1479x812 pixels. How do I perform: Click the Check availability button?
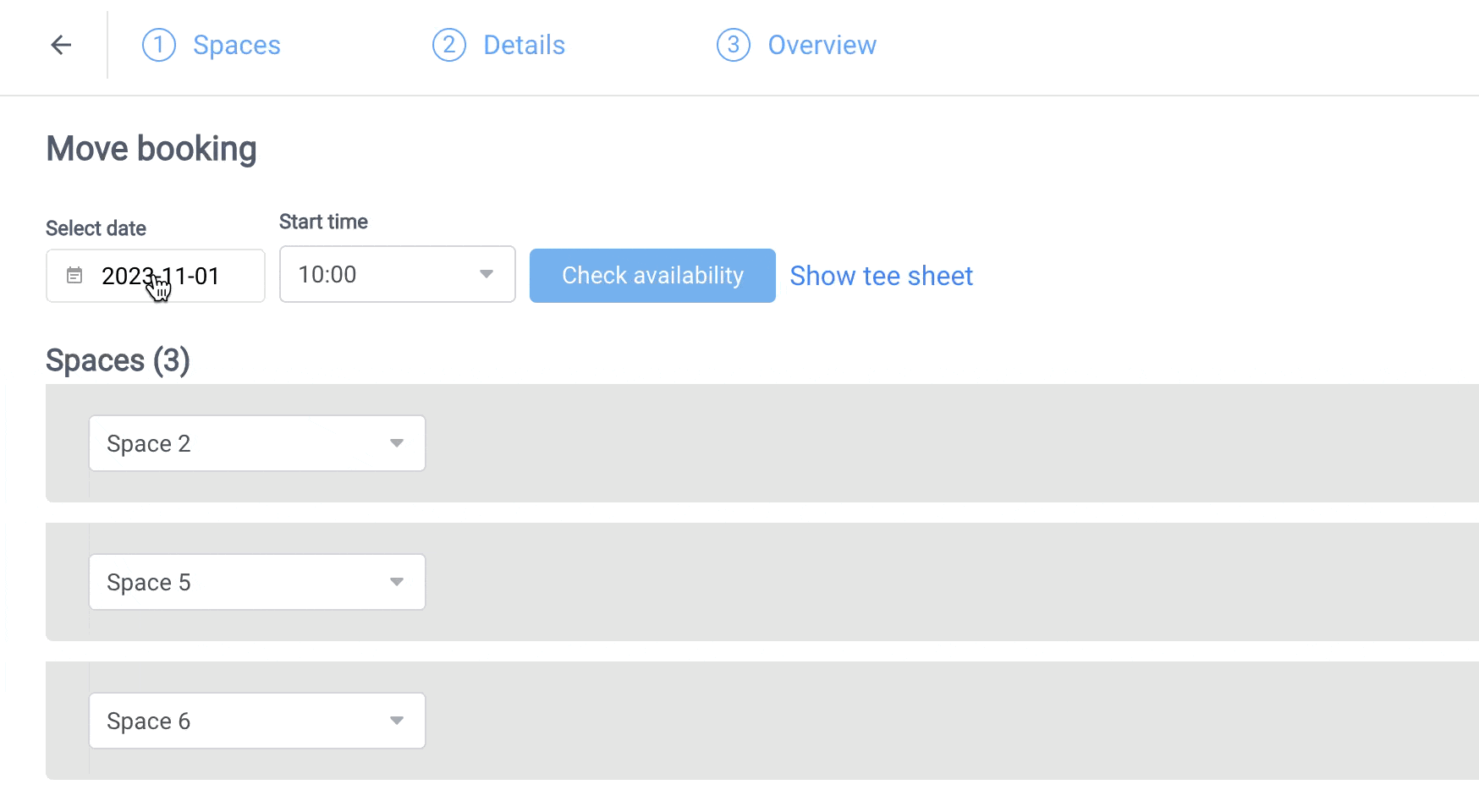(x=652, y=276)
